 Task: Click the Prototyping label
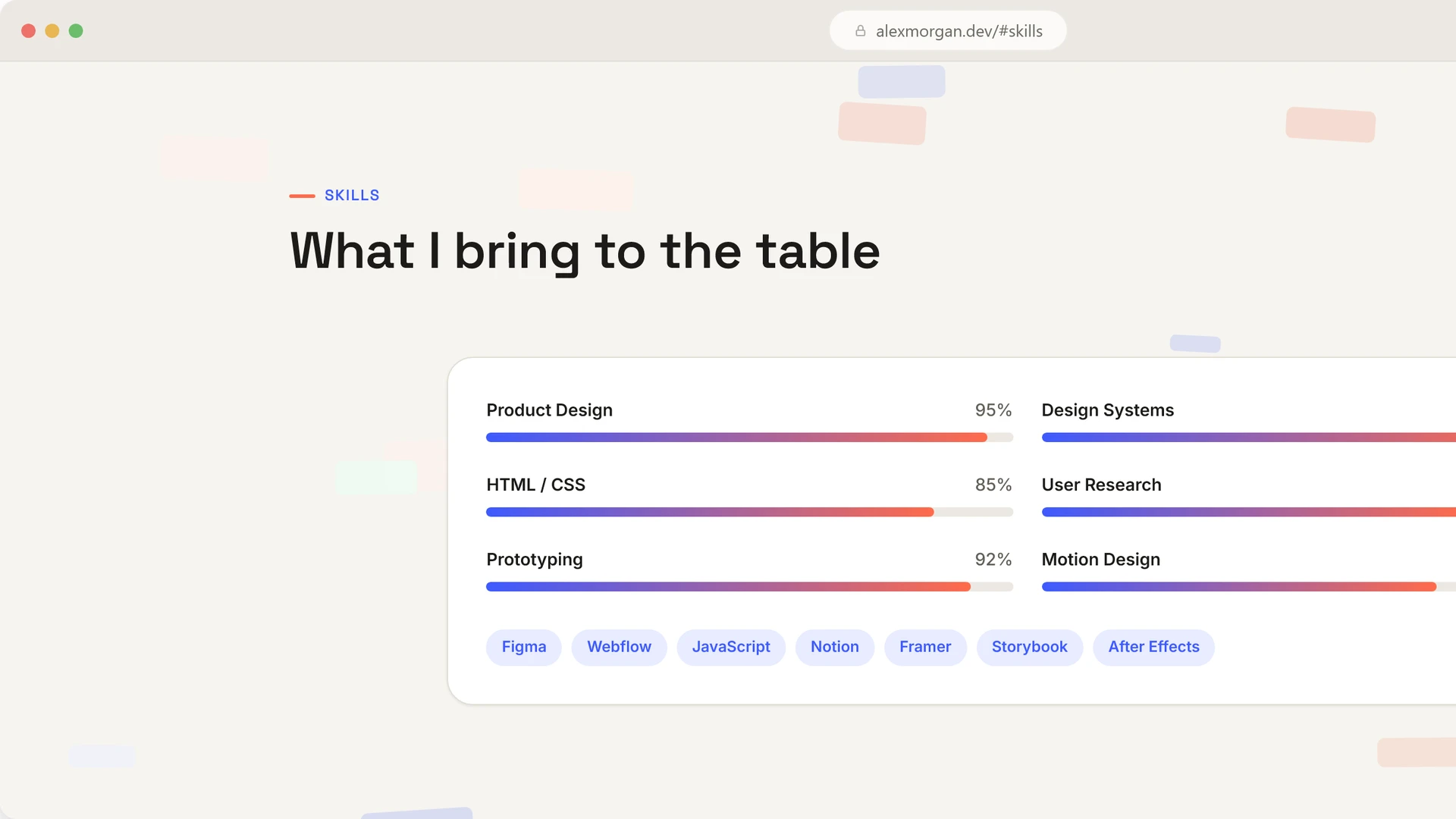tap(535, 560)
